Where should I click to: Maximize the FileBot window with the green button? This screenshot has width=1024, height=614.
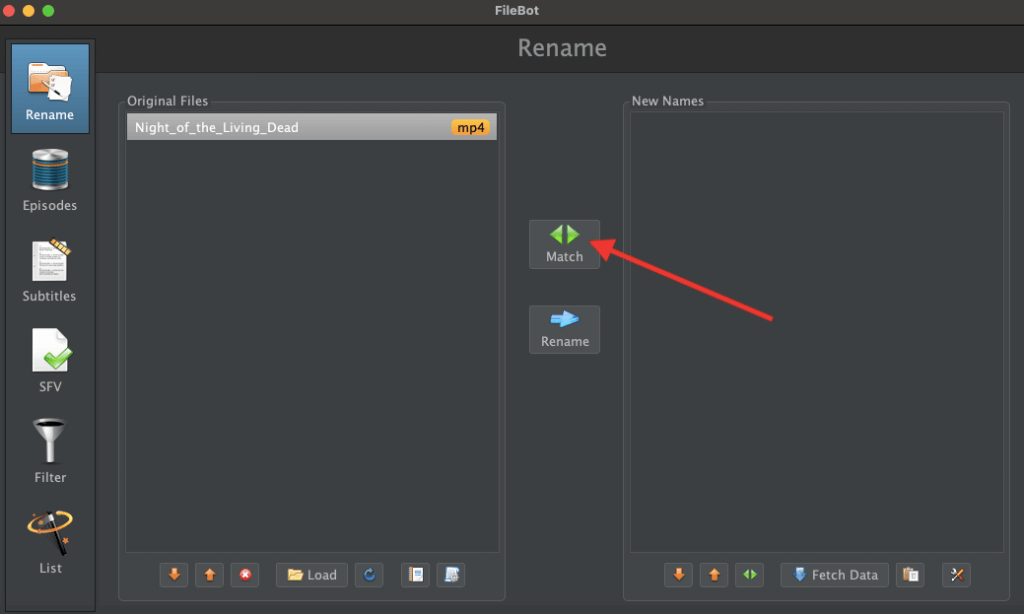pos(48,10)
